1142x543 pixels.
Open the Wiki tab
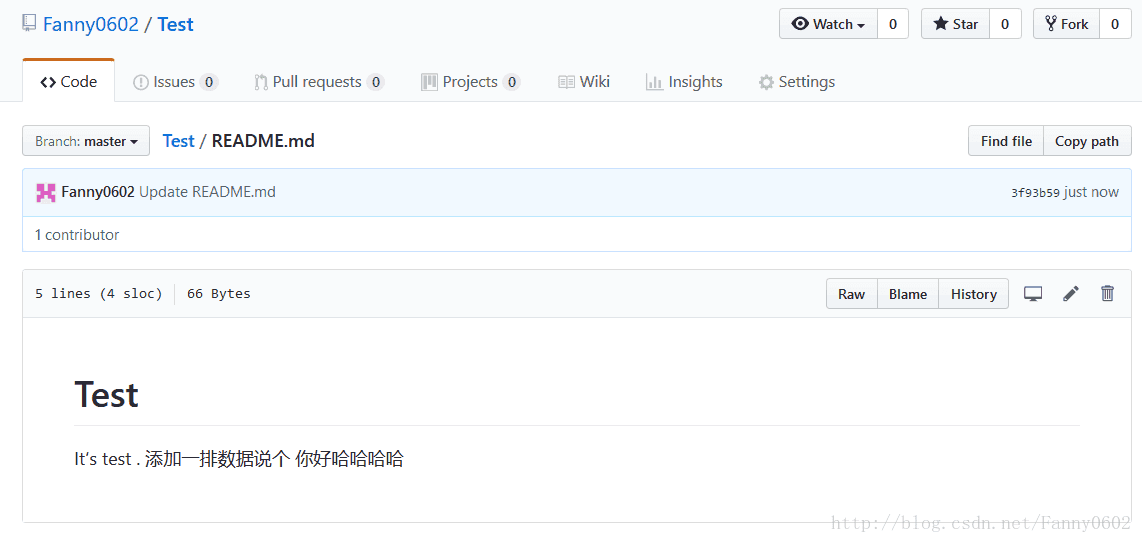tap(584, 82)
